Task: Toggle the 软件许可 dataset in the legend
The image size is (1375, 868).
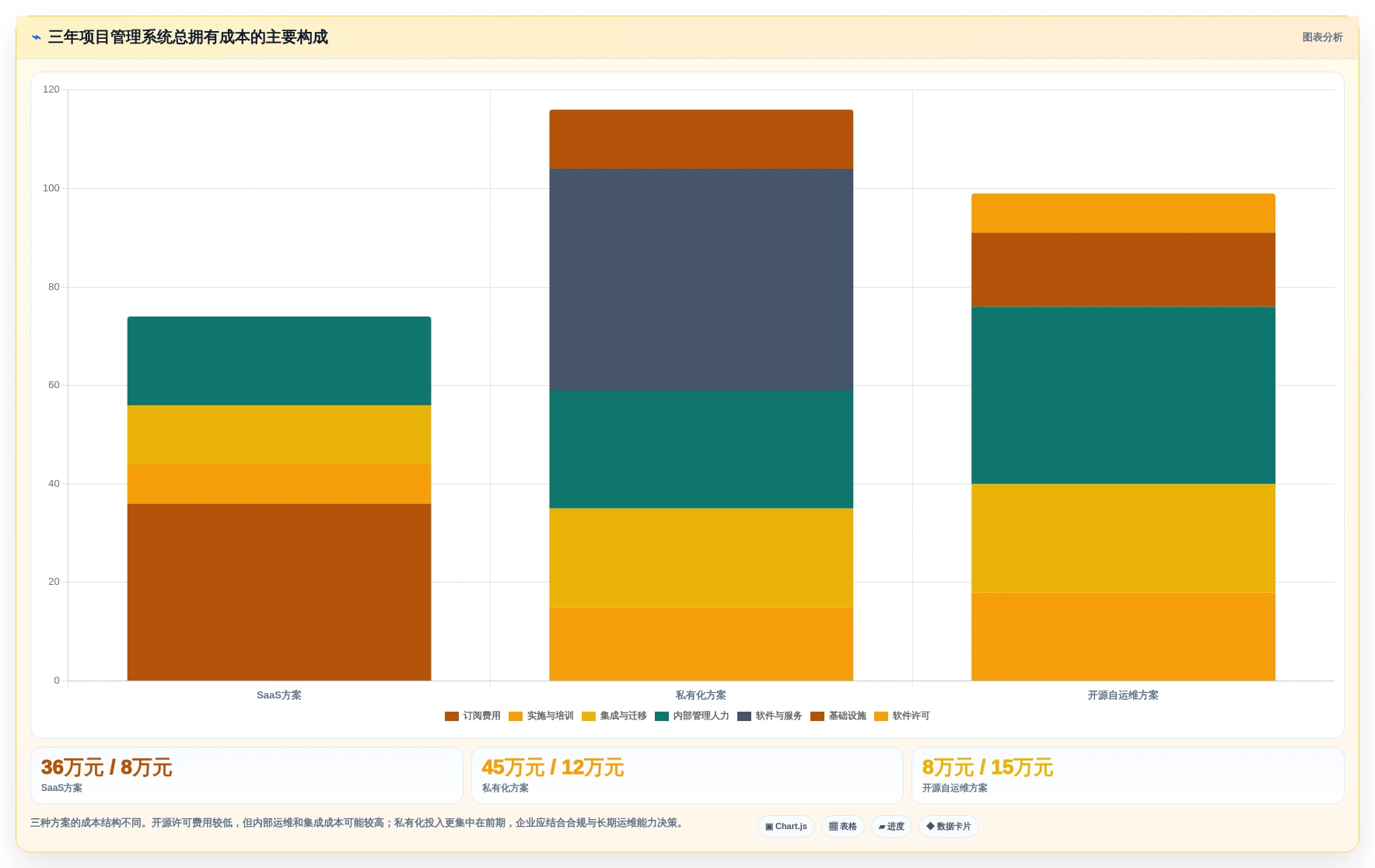Action: 902,716
